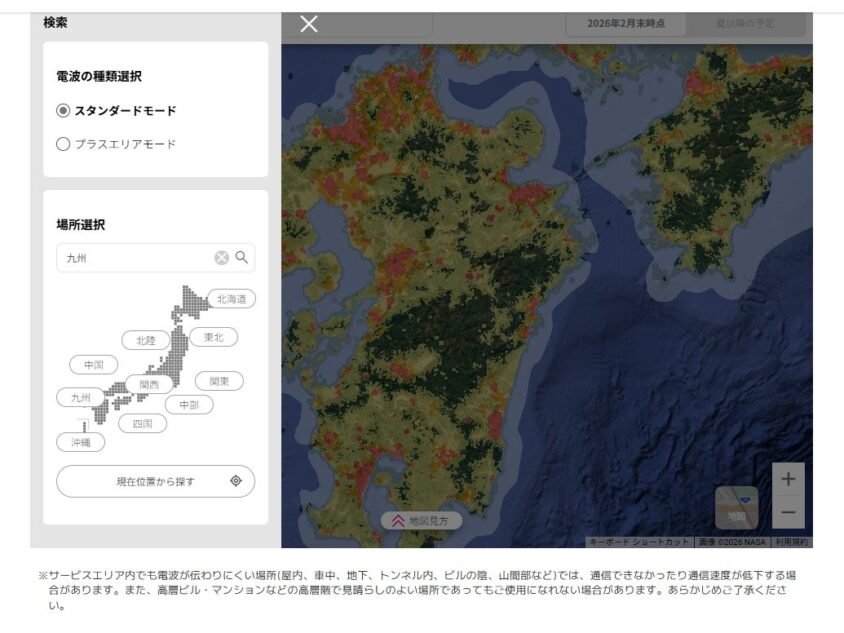Image resolution: width=844 pixels, height=633 pixels.
Task: Pick the 沖縄 region label
Action: click(80, 441)
